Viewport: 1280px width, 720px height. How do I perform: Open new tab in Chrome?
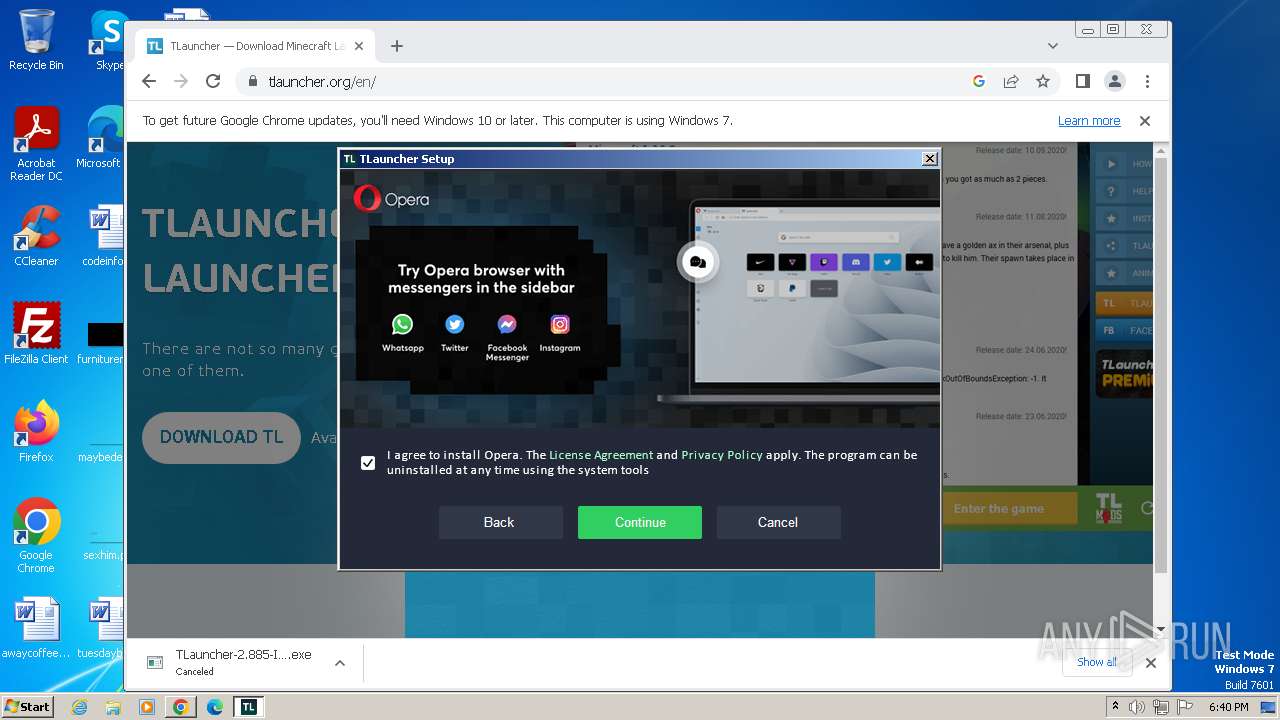[397, 46]
